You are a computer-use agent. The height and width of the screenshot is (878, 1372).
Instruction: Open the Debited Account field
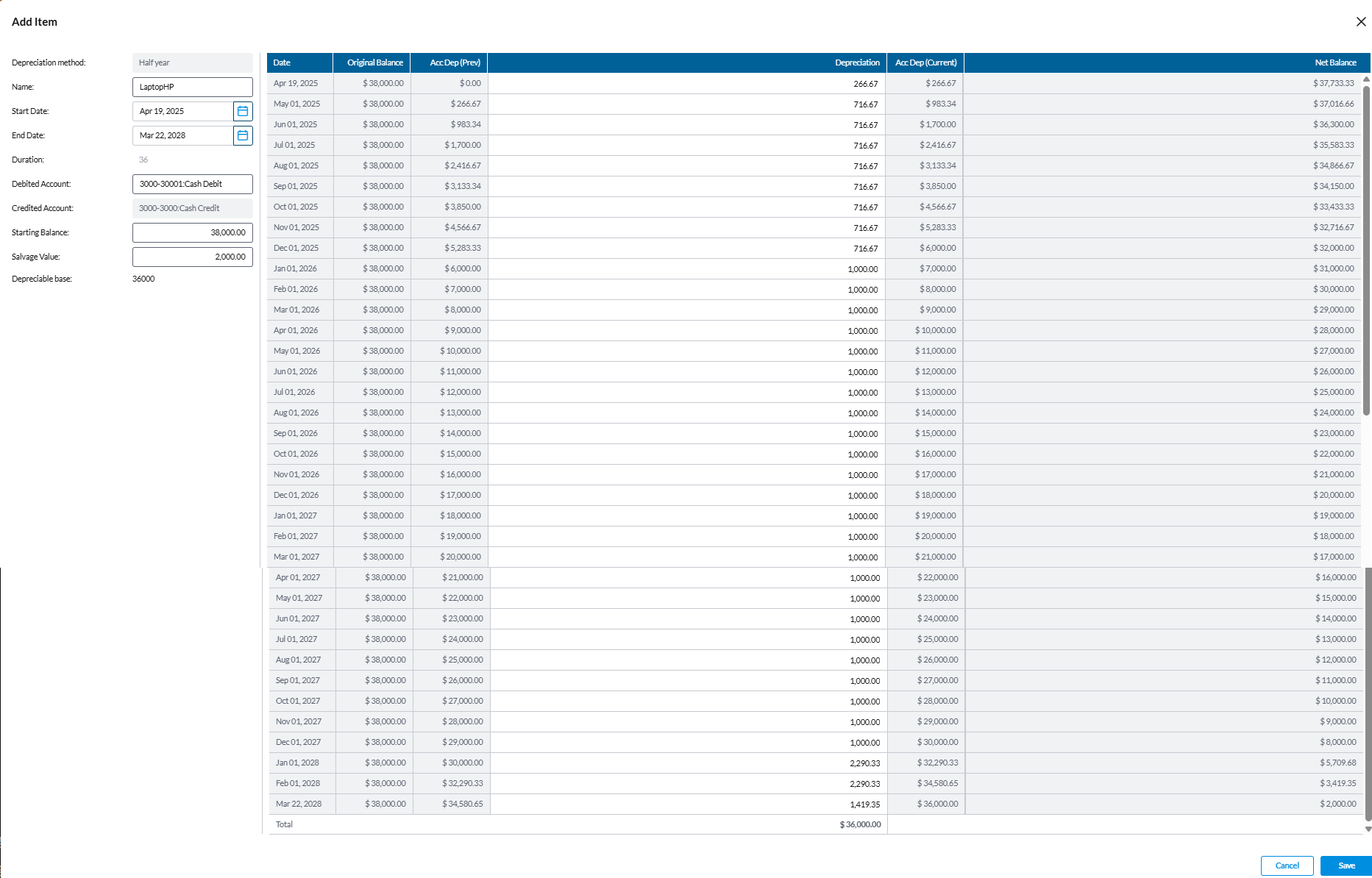point(192,184)
